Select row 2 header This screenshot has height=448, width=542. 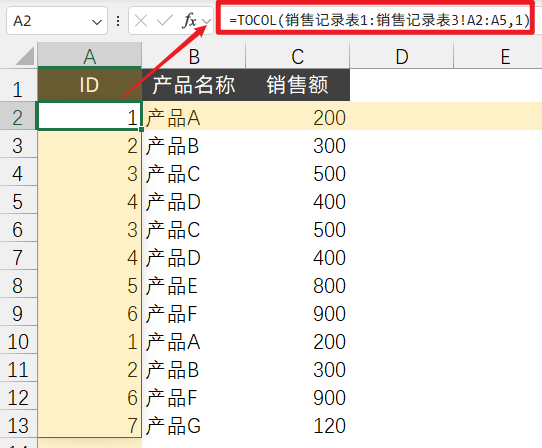pyautogui.click(x=18, y=116)
